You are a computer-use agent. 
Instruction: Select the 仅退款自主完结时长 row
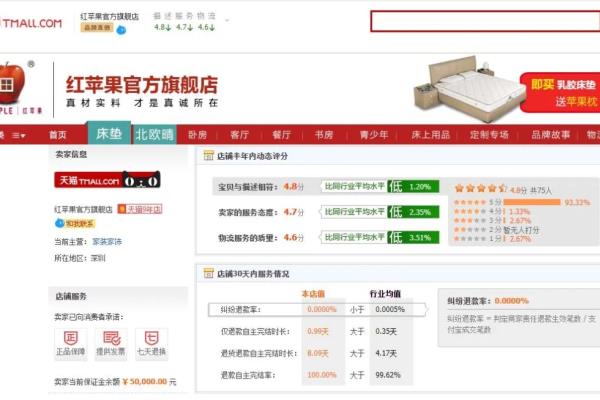(x=311, y=331)
